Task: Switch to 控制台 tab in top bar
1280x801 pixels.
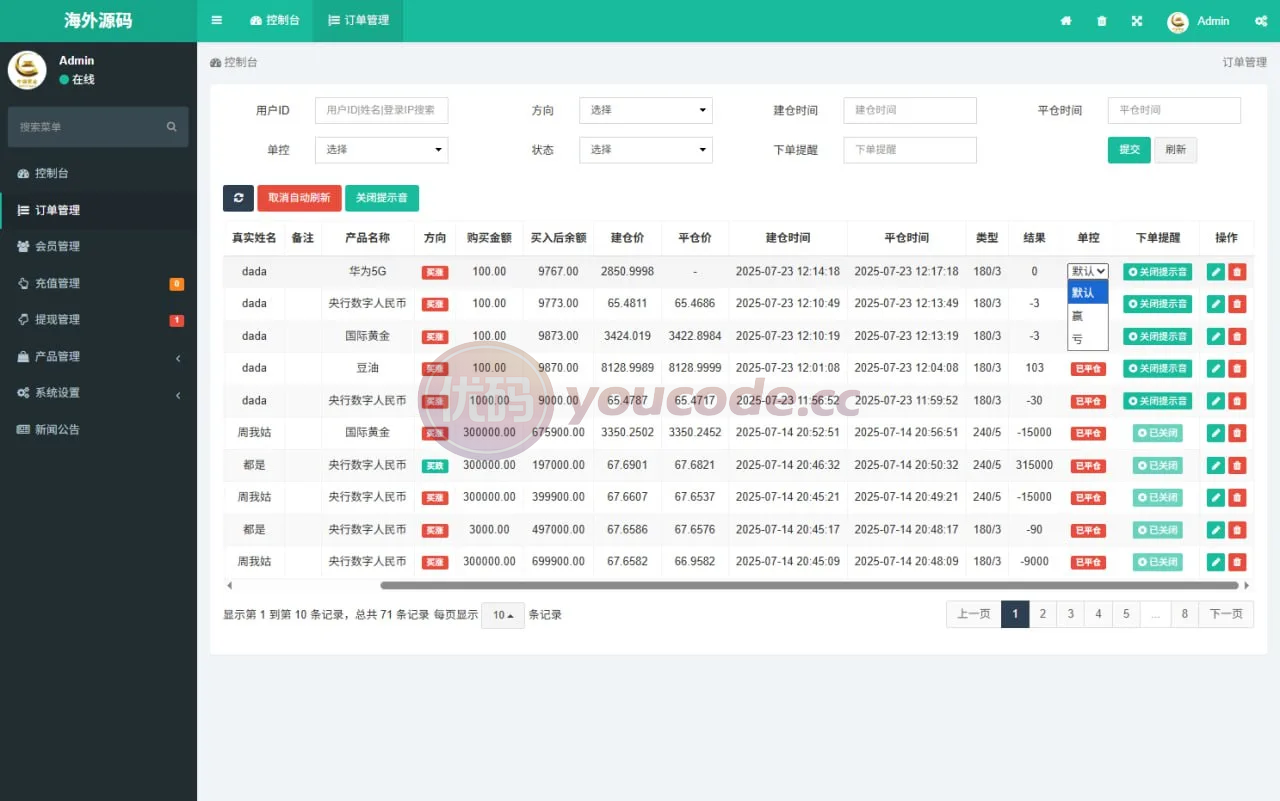Action: [x=275, y=20]
